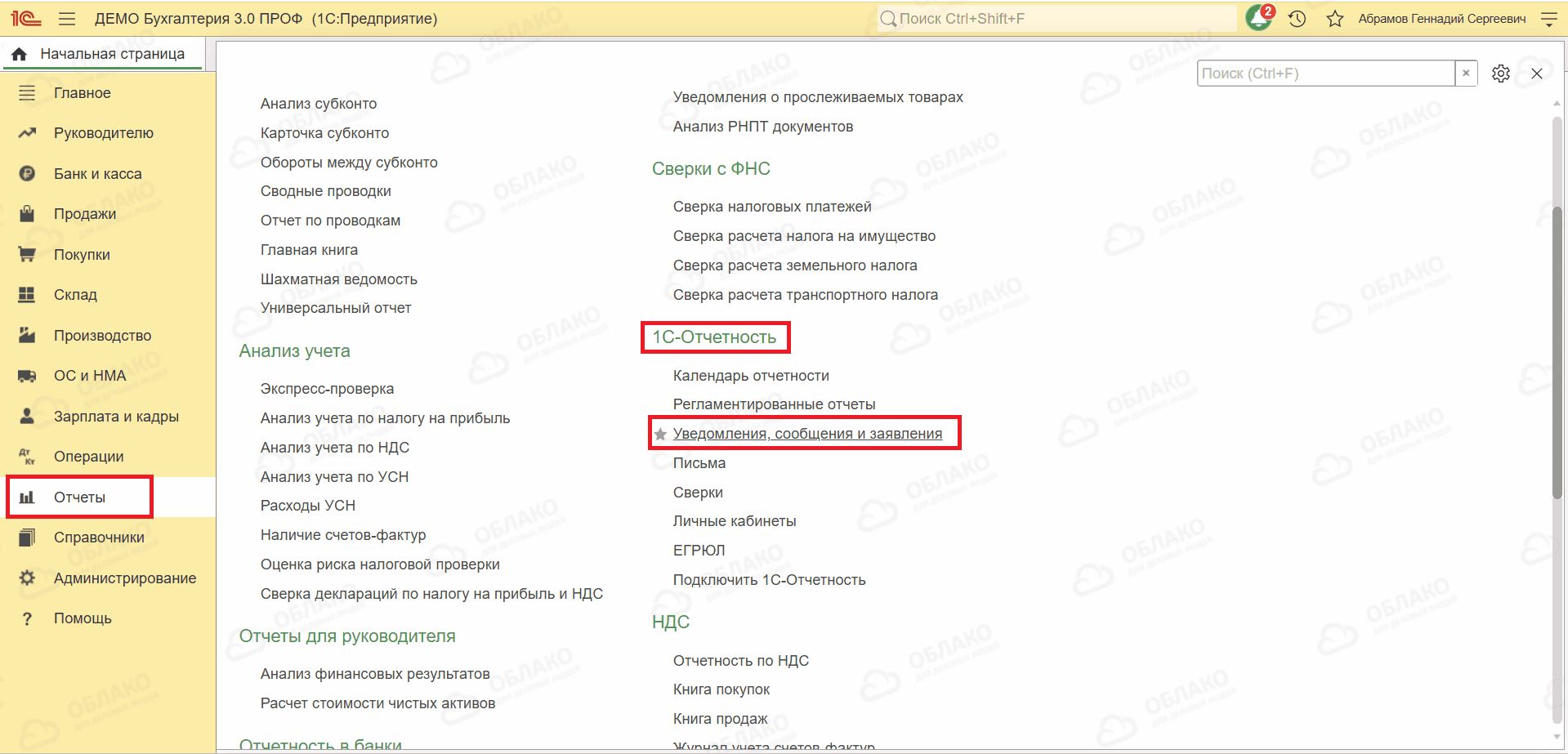
Task: Open Обороты между субконто
Action: [349, 163]
